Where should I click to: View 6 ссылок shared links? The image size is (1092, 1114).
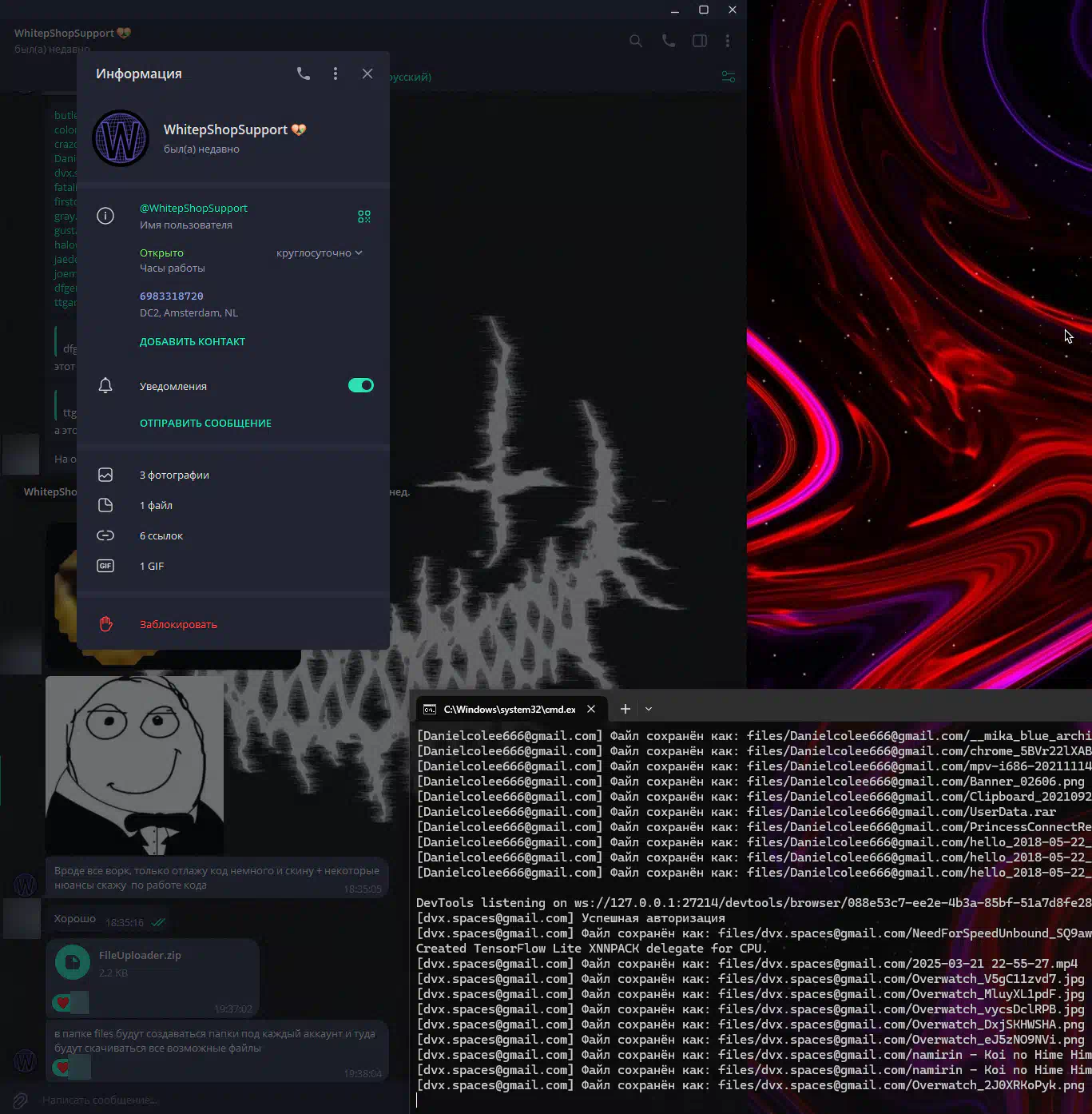coord(161,536)
